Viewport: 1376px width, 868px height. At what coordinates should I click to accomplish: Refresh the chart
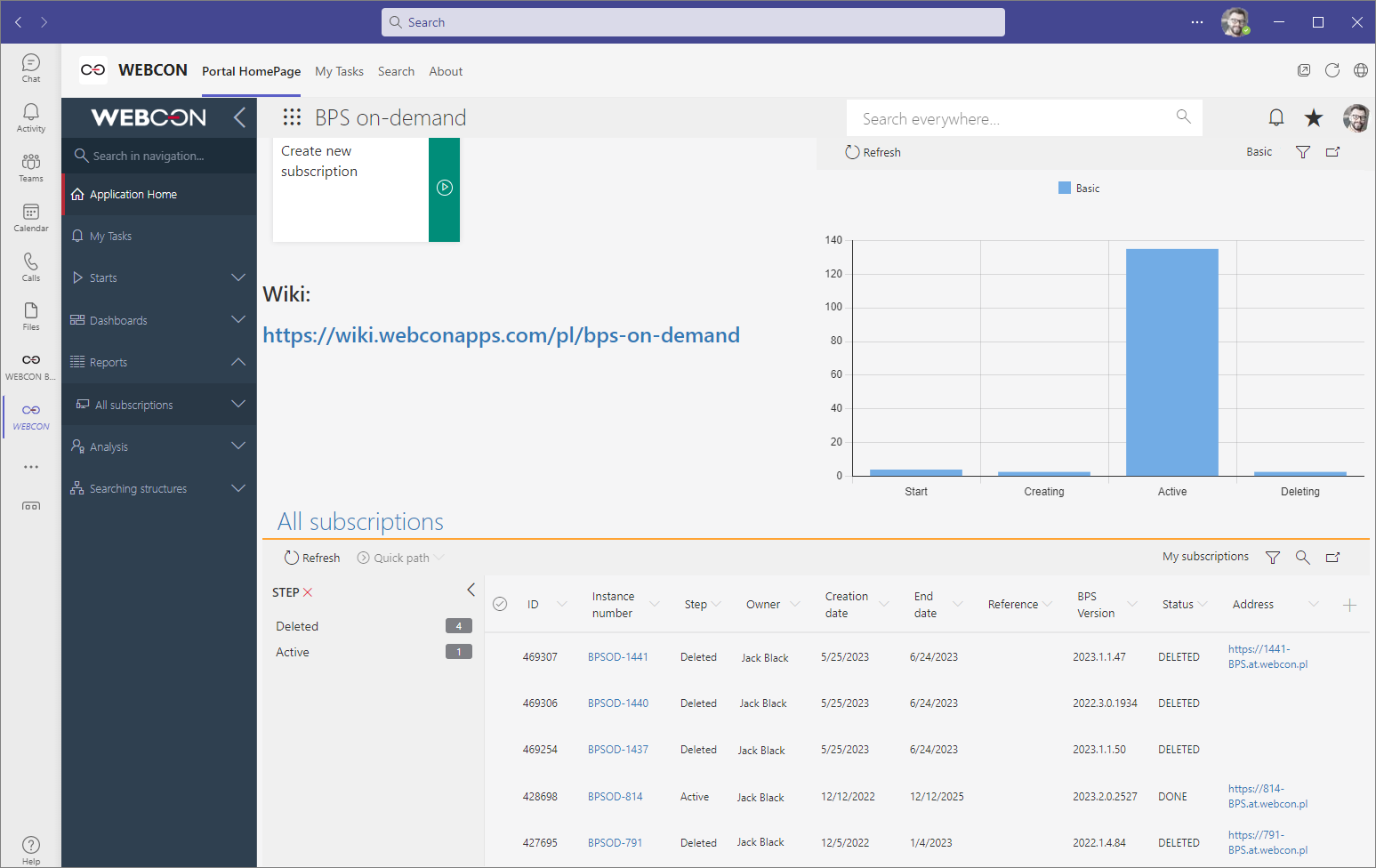tap(873, 152)
